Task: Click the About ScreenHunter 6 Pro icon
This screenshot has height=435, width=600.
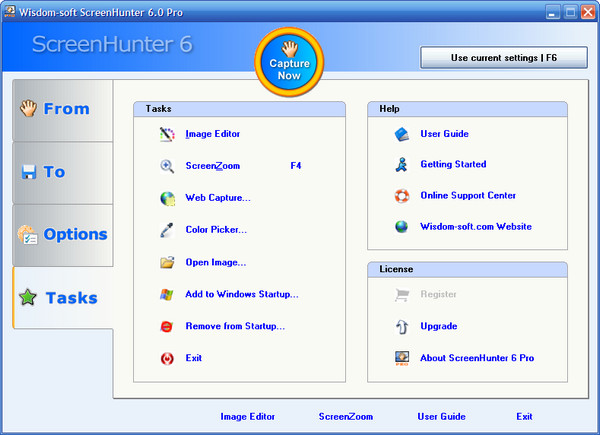Action: pyautogui.click(x=401, y=357)
